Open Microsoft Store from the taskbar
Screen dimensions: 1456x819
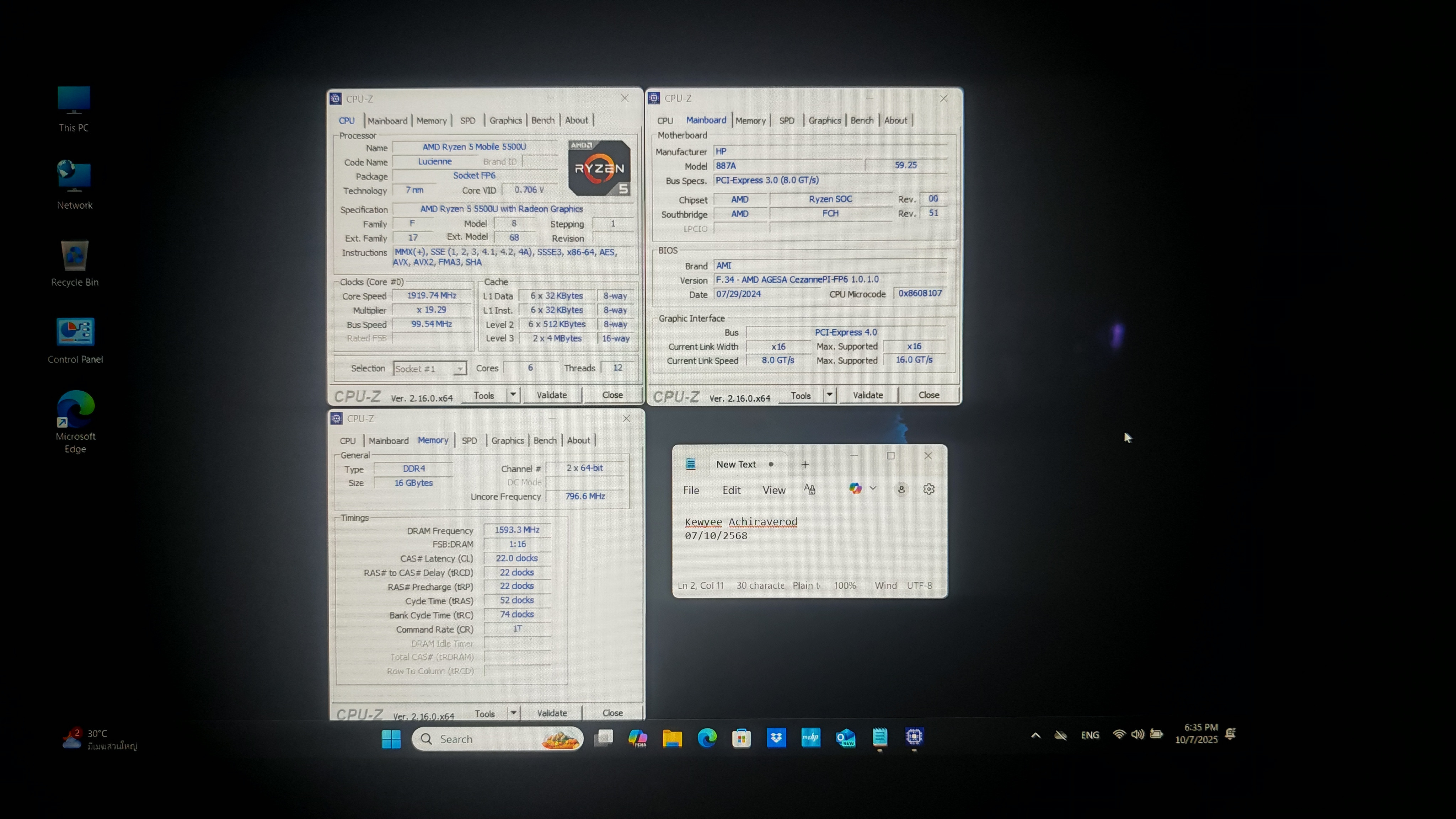coord(741,738)
